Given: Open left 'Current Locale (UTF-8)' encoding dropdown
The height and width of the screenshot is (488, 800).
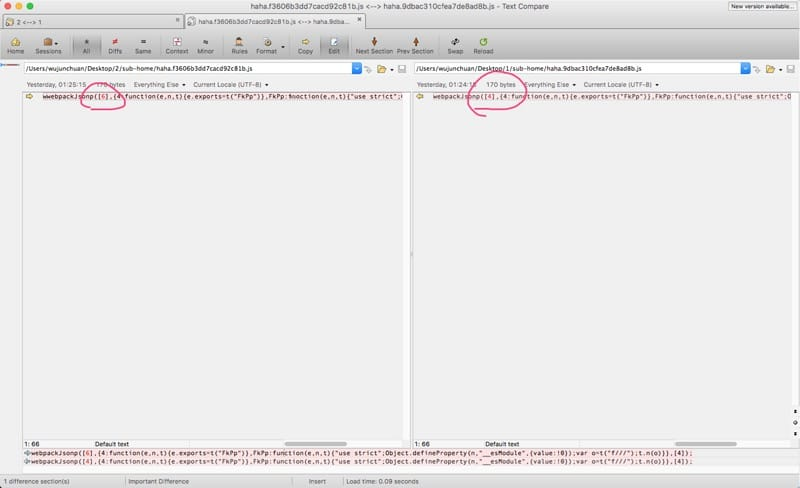Looking at the screenshot, I should tap(231, 85).
